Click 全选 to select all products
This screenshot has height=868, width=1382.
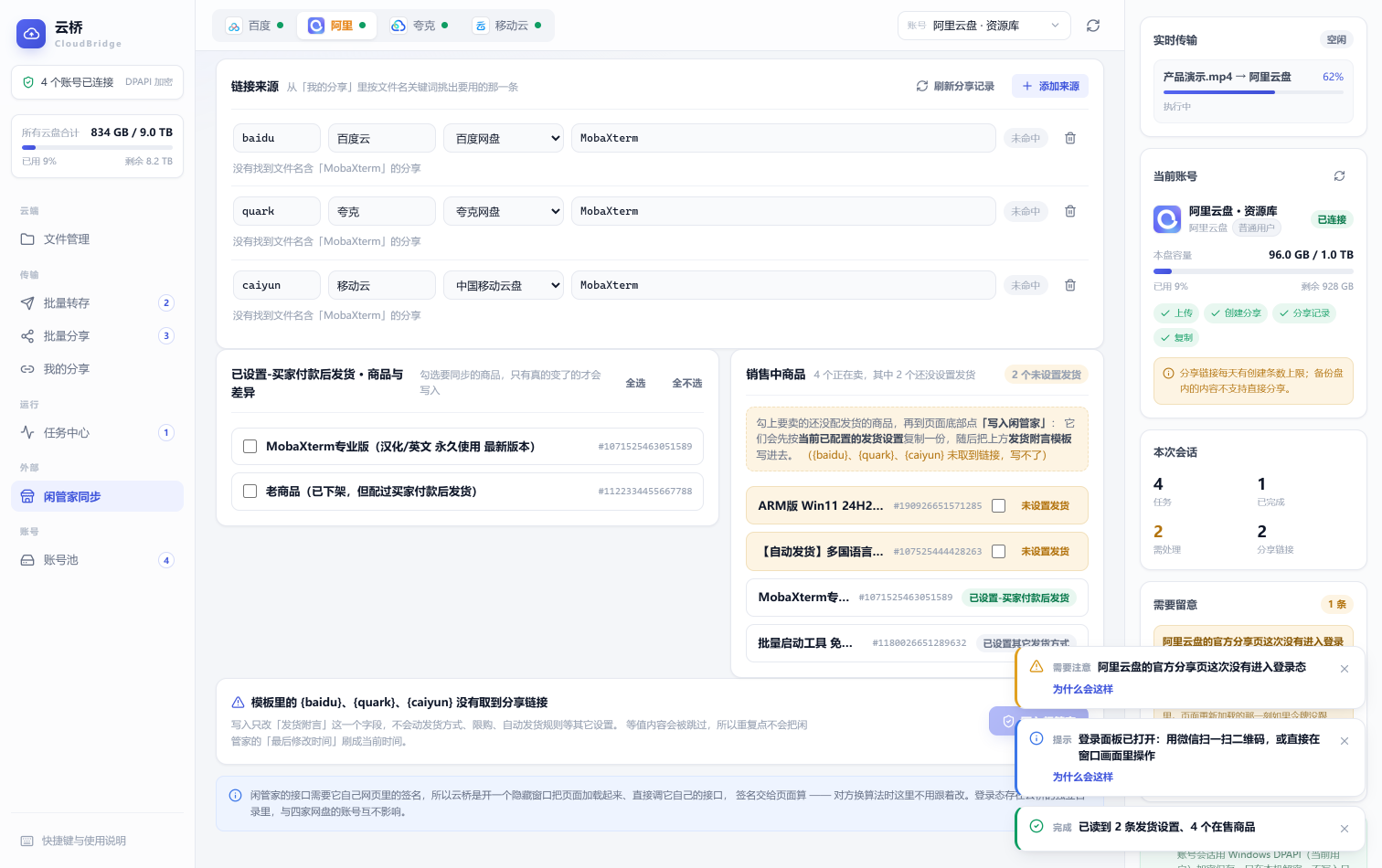pyautogui.click(x=635, y=384)
